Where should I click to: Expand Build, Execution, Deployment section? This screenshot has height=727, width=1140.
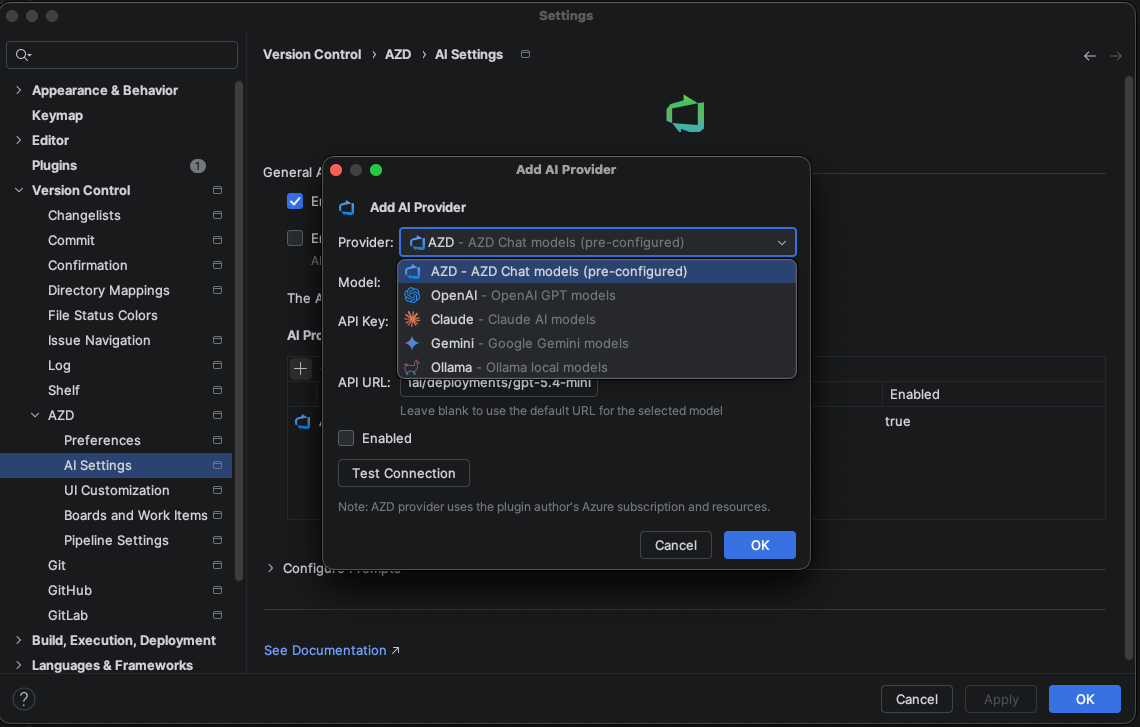tap(19, 640)
